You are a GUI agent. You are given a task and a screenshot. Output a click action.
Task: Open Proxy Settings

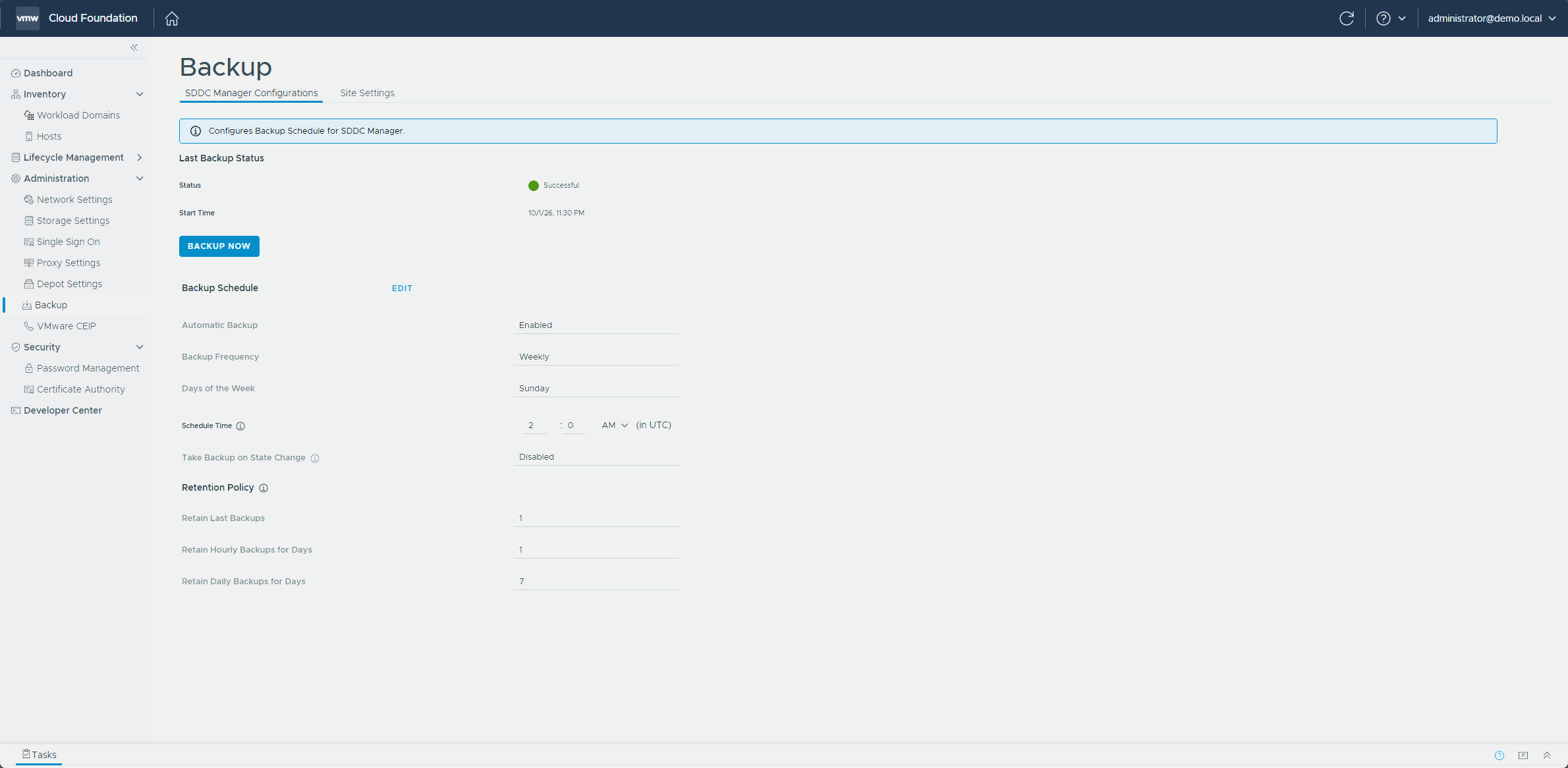pyautogui.click(x=69, y=263)
